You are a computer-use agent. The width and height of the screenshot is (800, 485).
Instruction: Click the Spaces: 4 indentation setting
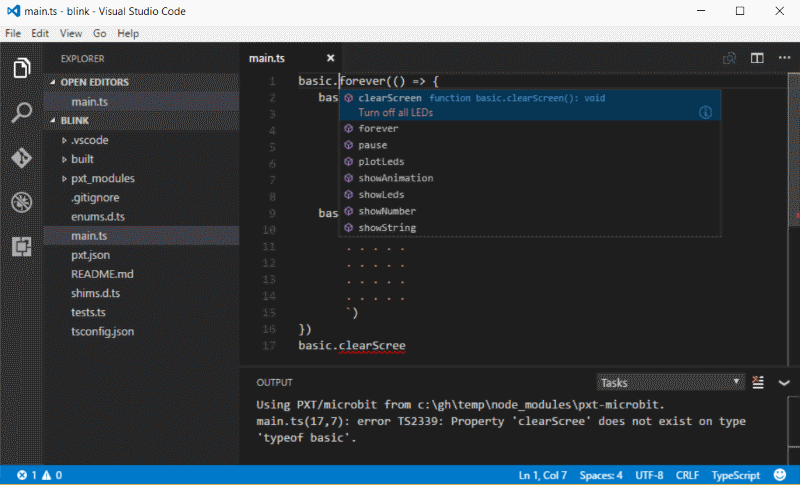pos(600,475)
